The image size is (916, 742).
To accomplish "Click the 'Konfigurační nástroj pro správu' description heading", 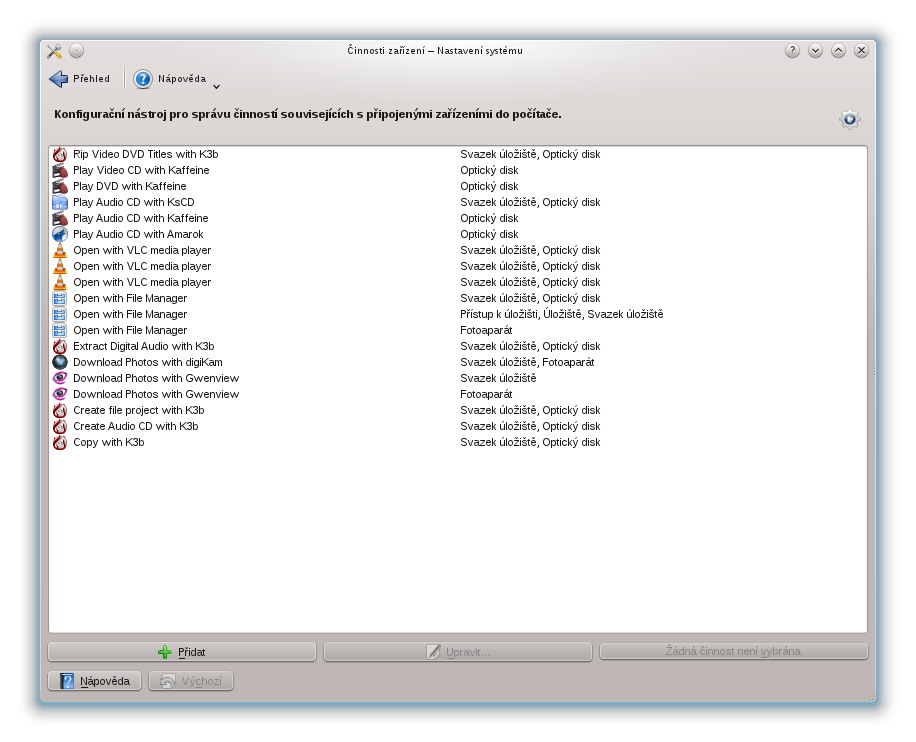I will click(308, 115).
